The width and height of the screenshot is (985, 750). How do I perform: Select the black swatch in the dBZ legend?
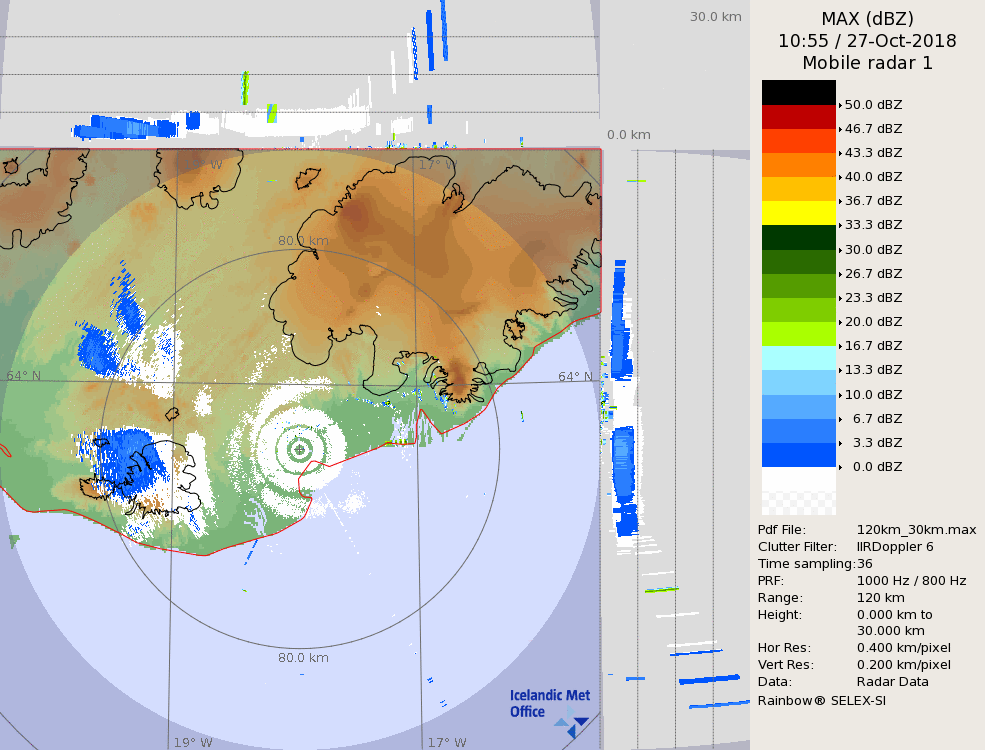tap(798, 92)
